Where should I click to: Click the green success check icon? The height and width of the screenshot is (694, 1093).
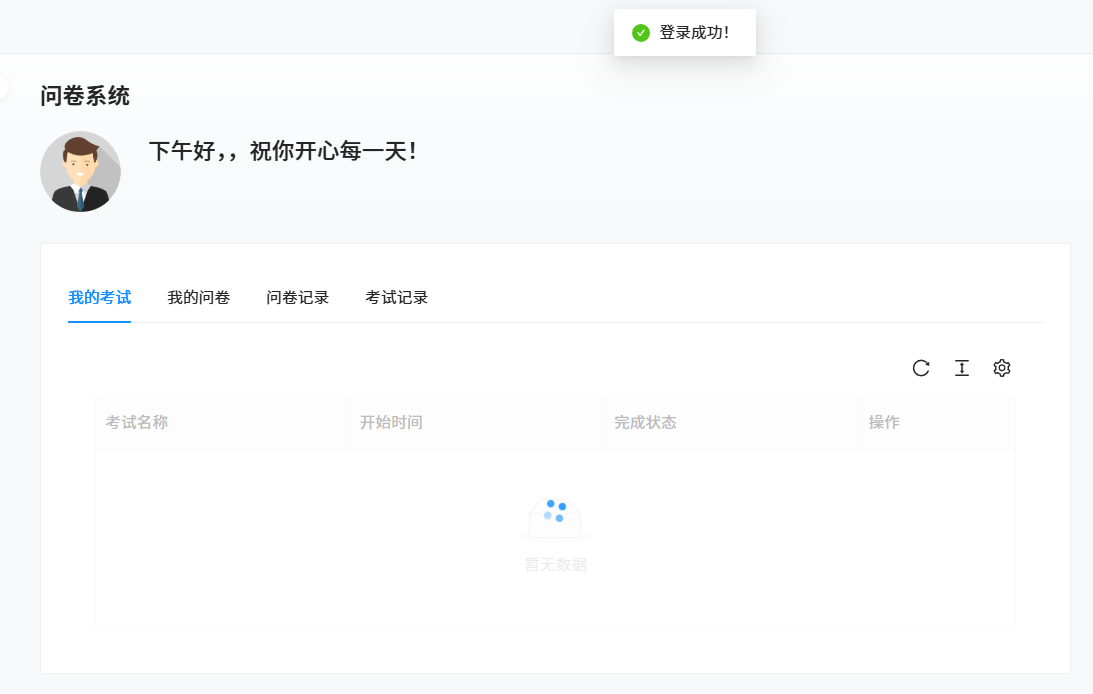[641, 33]
